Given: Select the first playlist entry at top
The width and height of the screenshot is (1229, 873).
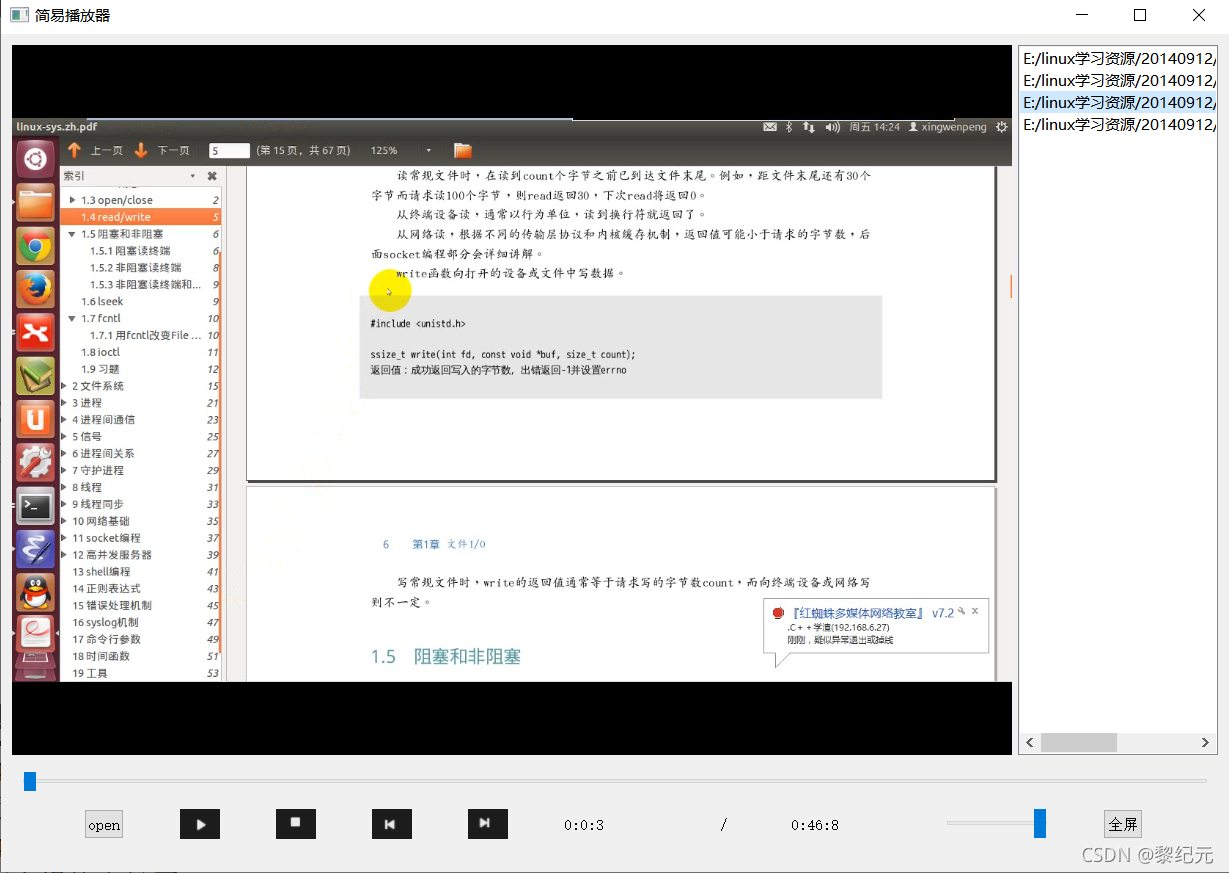Looking at the screenshot, I should (x=1118, y=58).
